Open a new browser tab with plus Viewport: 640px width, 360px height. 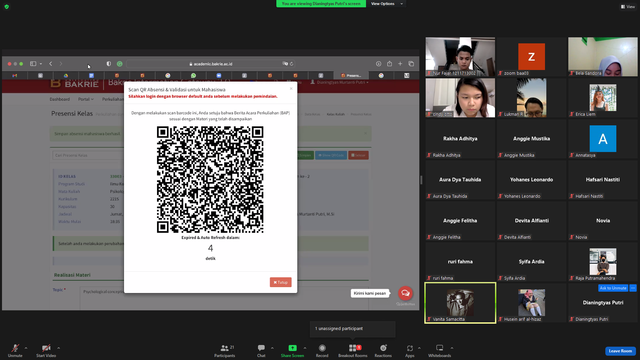pos(400,64)
